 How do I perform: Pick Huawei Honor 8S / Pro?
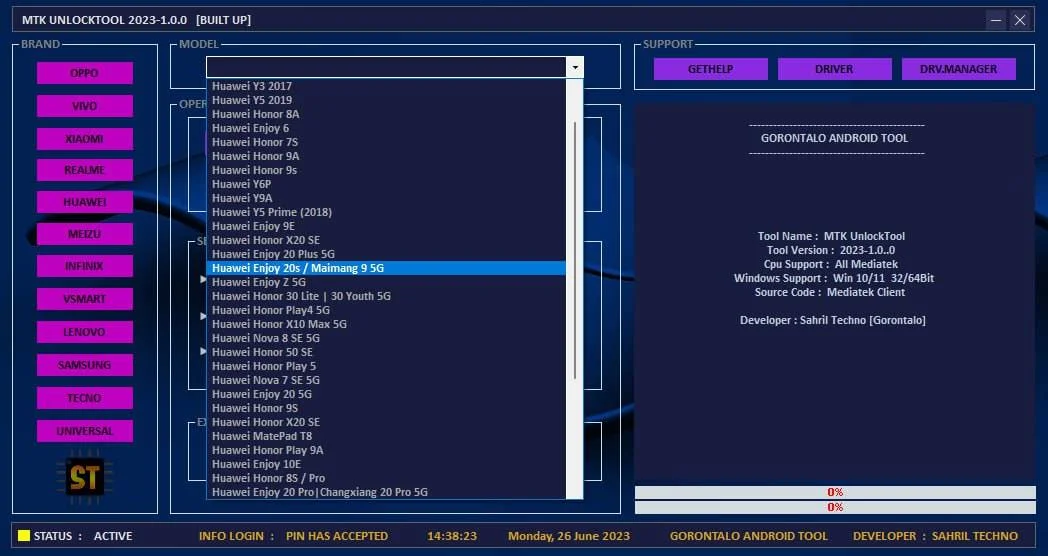(386, 478)
